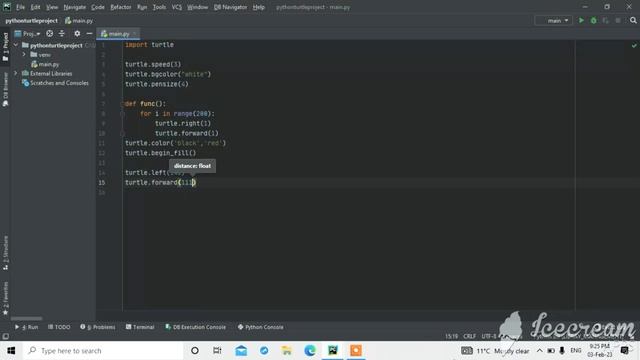Open the DB Navigator menu
Viewport: 640px width, 360px height.
click(231, 7)
